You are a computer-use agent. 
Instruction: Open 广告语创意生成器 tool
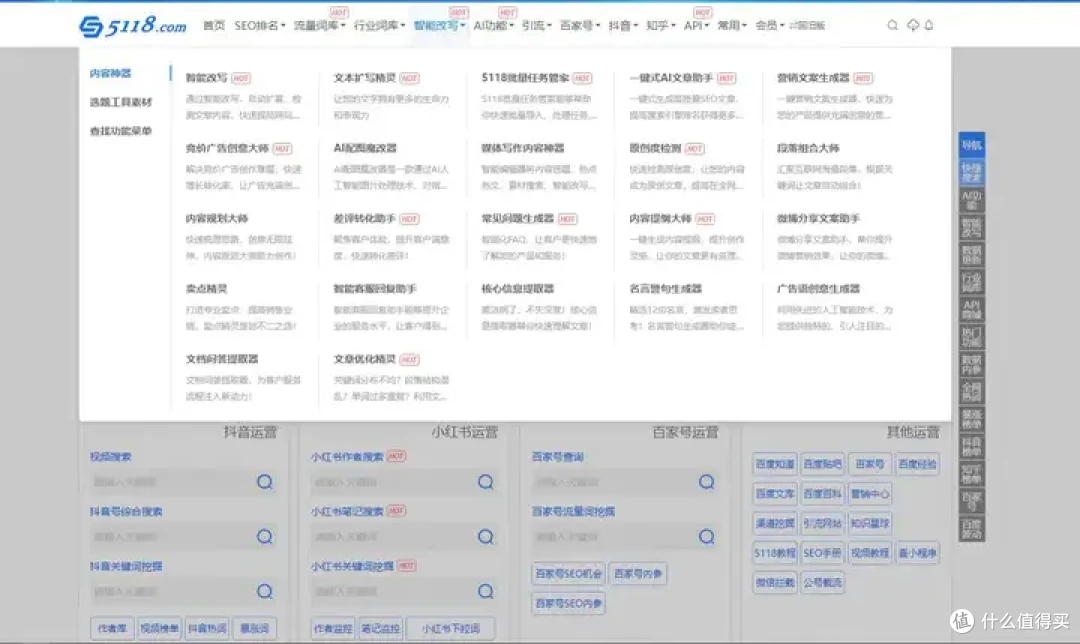[x=818, y=289]
